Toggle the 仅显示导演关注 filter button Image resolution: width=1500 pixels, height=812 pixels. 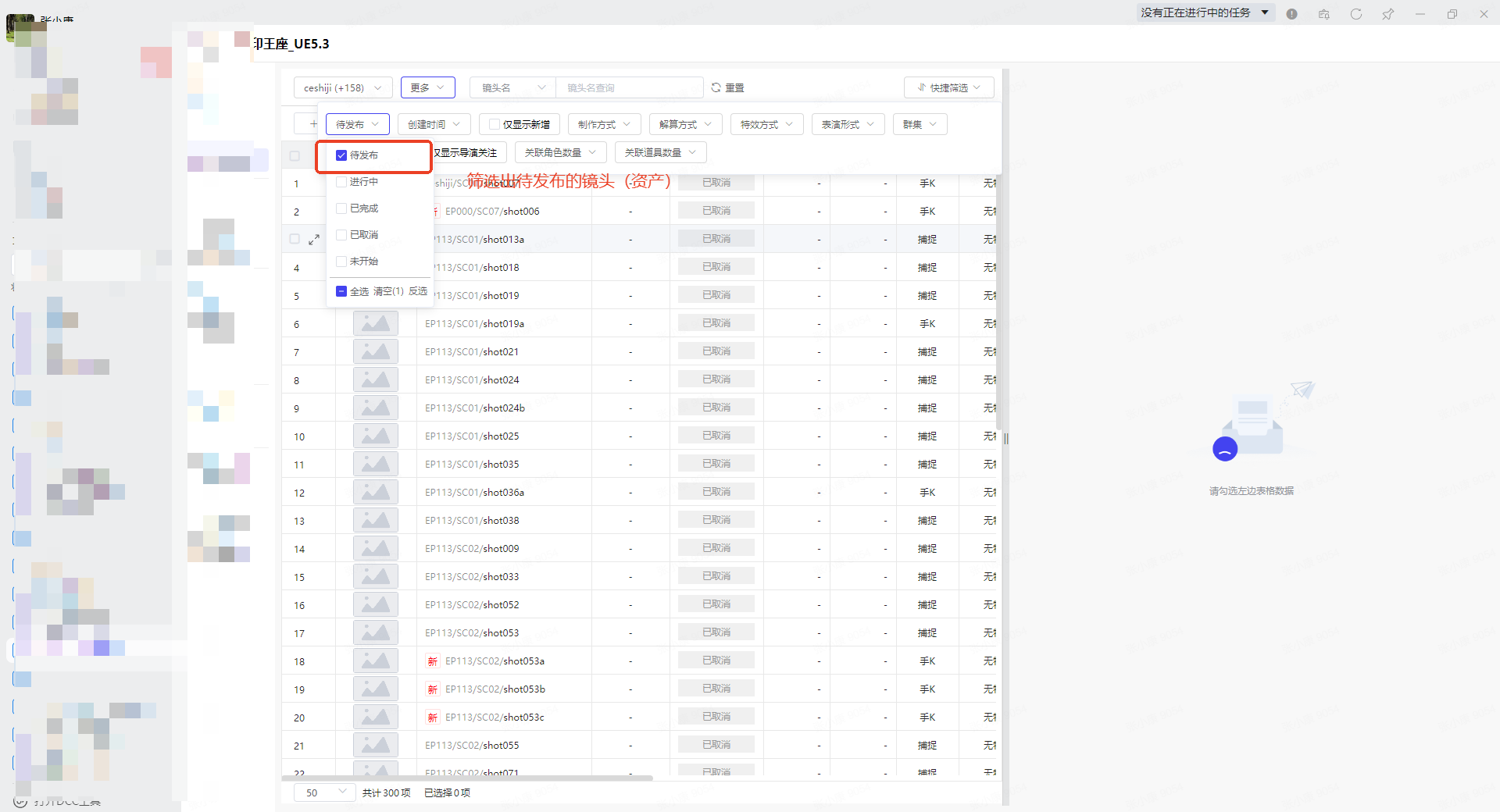(467, 152)
